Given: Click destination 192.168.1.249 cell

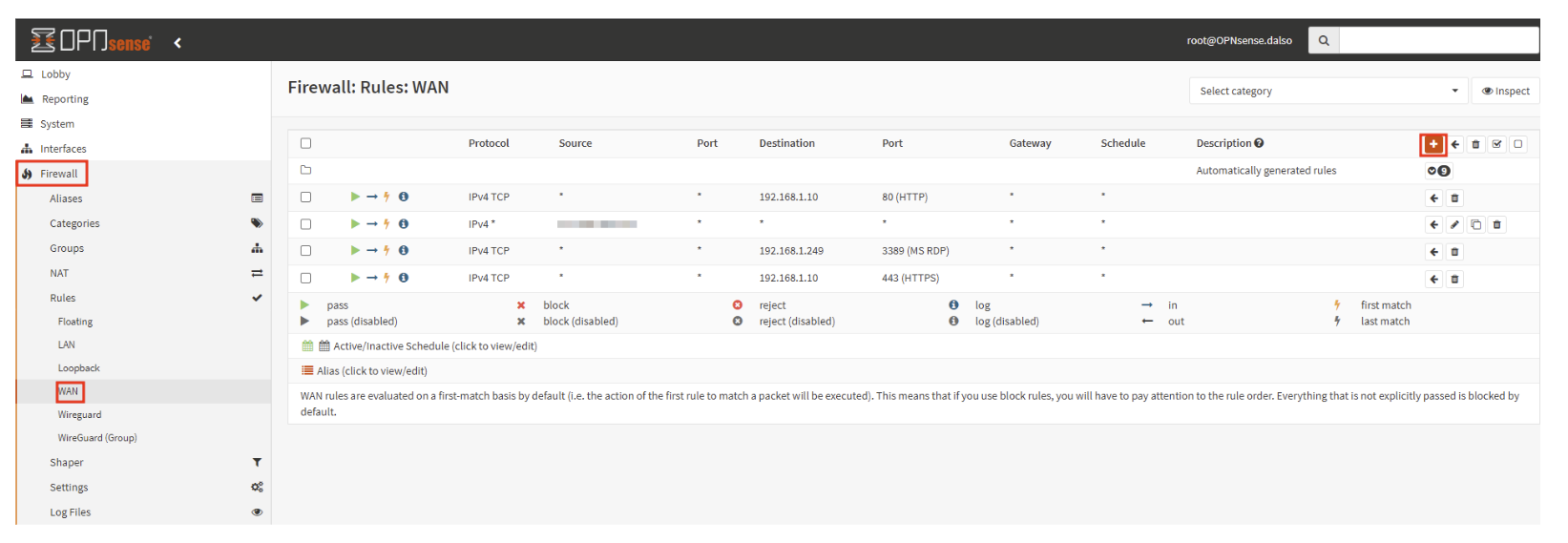Looking at the screenshot, I should (x=791, y=251).
